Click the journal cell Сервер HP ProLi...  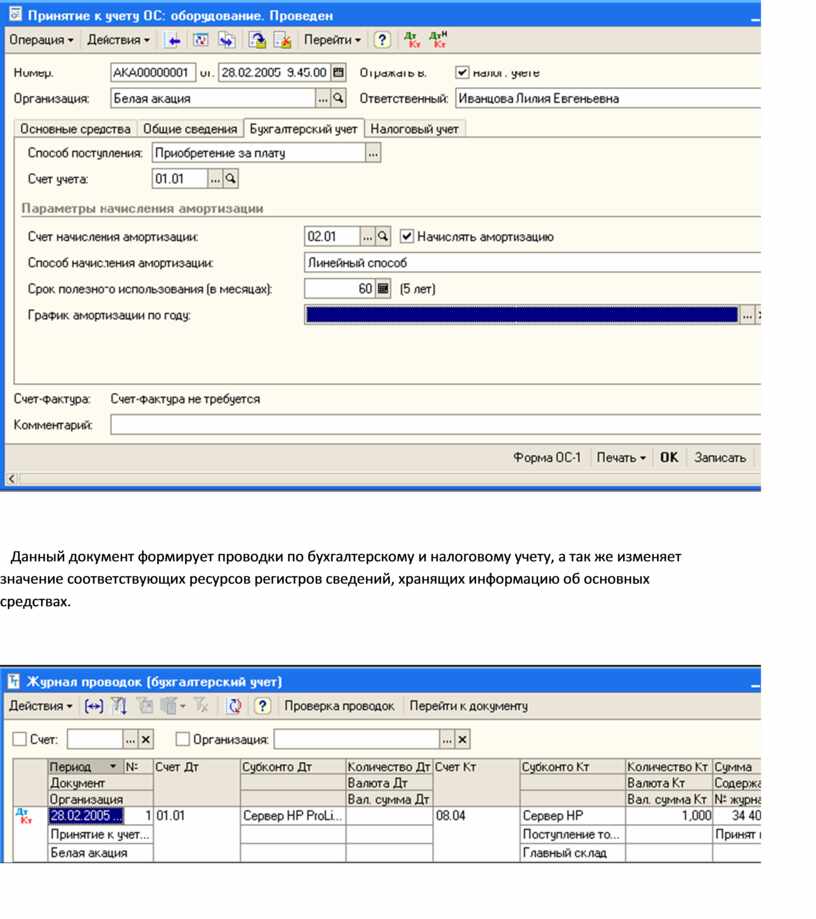293,816
